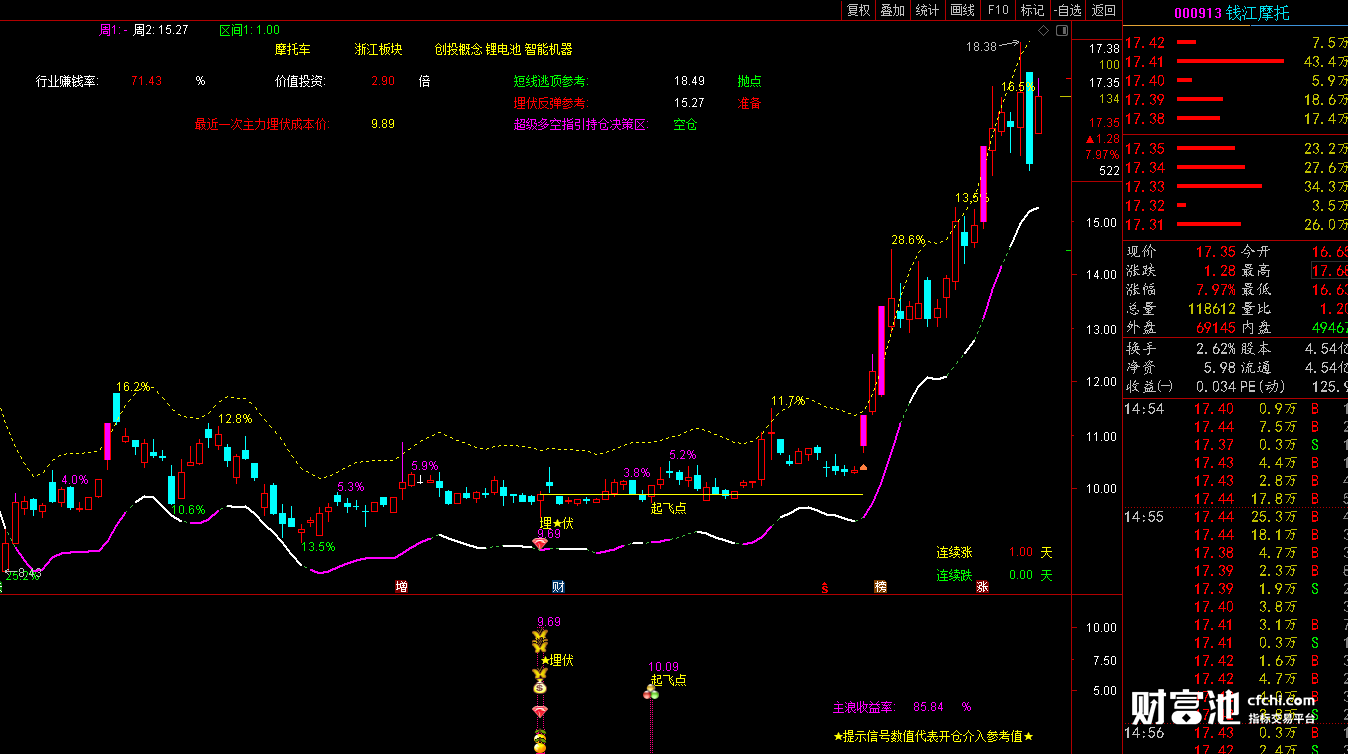Click the gem icon on main chart

[541, 545]
